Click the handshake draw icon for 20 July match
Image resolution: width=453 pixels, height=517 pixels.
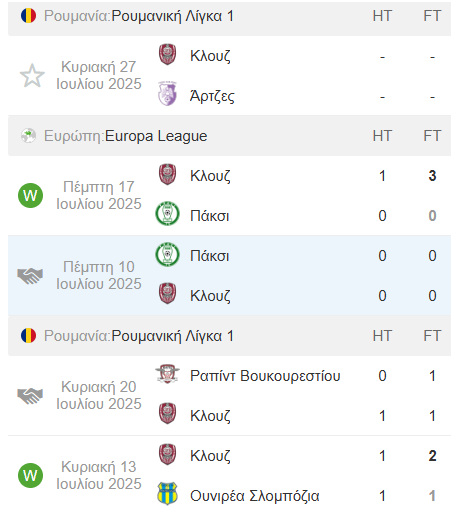coord(30,396)
